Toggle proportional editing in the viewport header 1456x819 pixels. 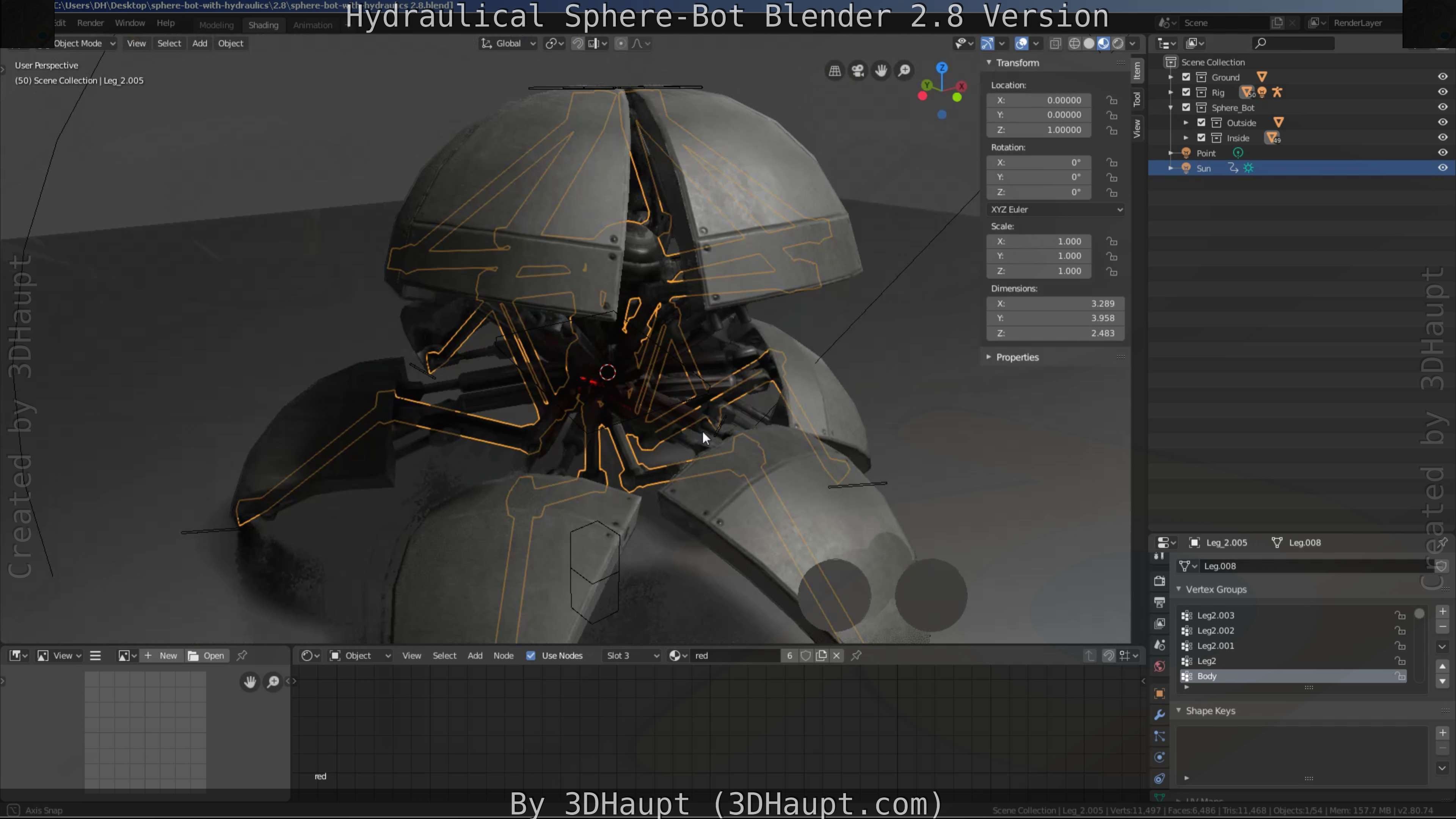(622, 43)
